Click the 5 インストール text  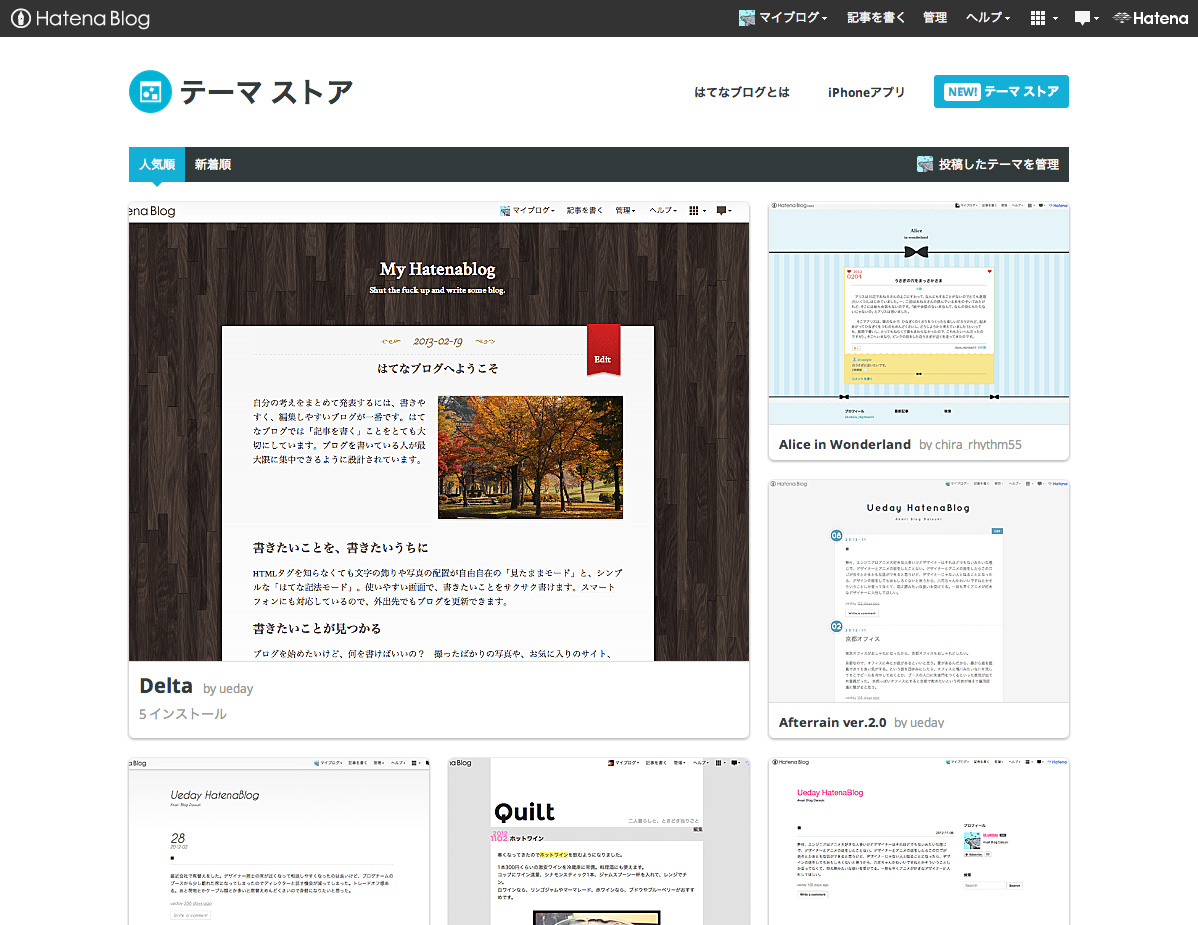tap(183, 714)
